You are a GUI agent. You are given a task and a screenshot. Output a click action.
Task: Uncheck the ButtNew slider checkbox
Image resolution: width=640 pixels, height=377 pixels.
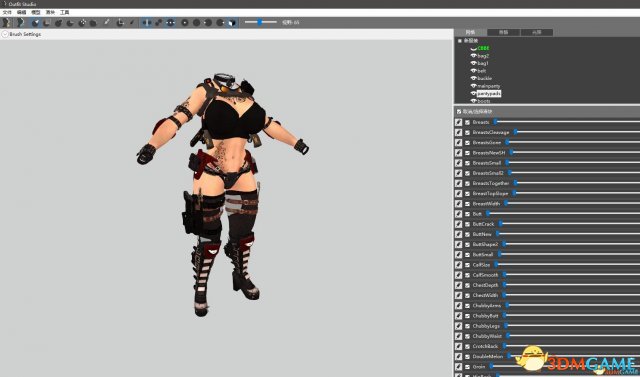pos(468,234)
